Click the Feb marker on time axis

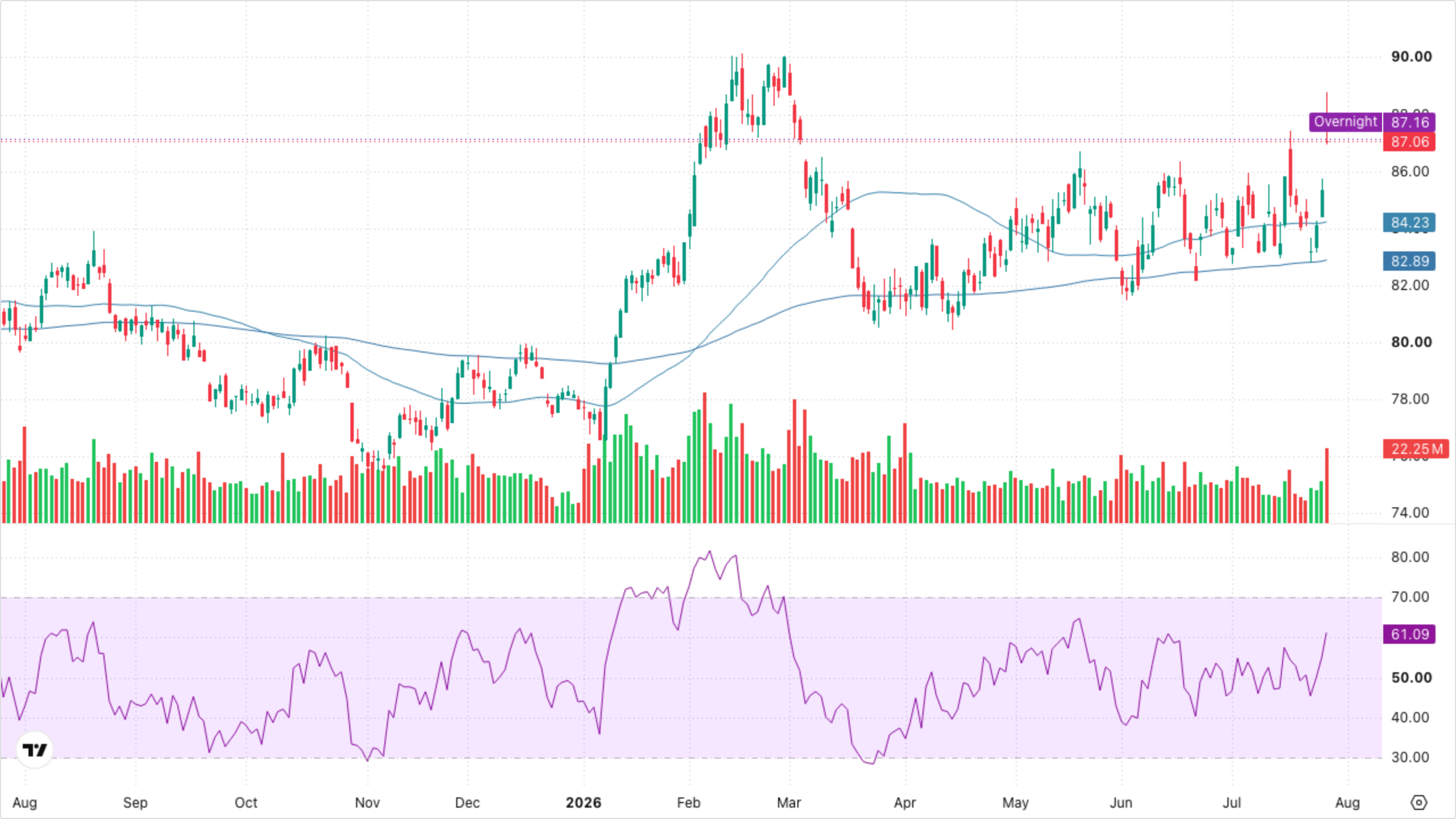point(688,803)
